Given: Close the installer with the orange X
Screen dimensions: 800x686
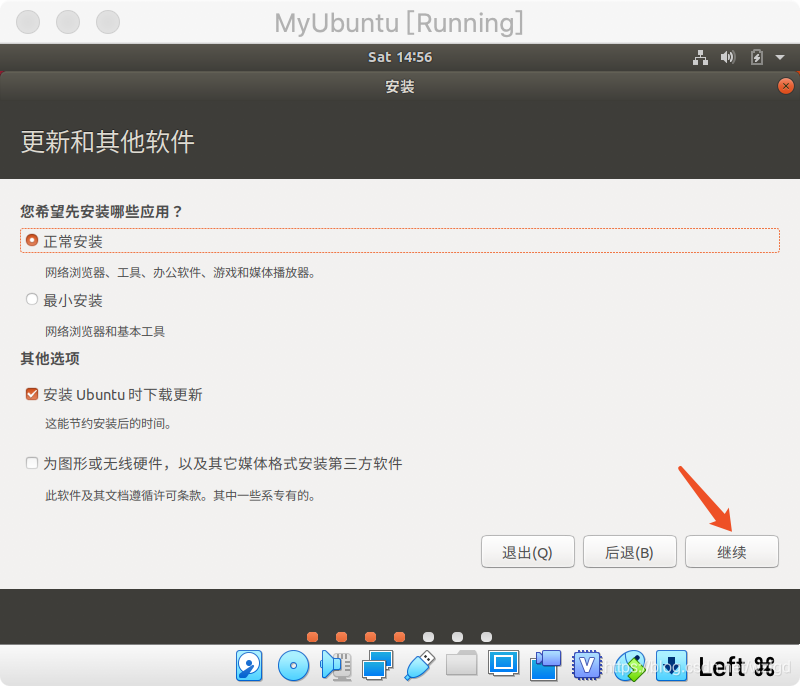Looking at the screenshot, I should point(786,86).
